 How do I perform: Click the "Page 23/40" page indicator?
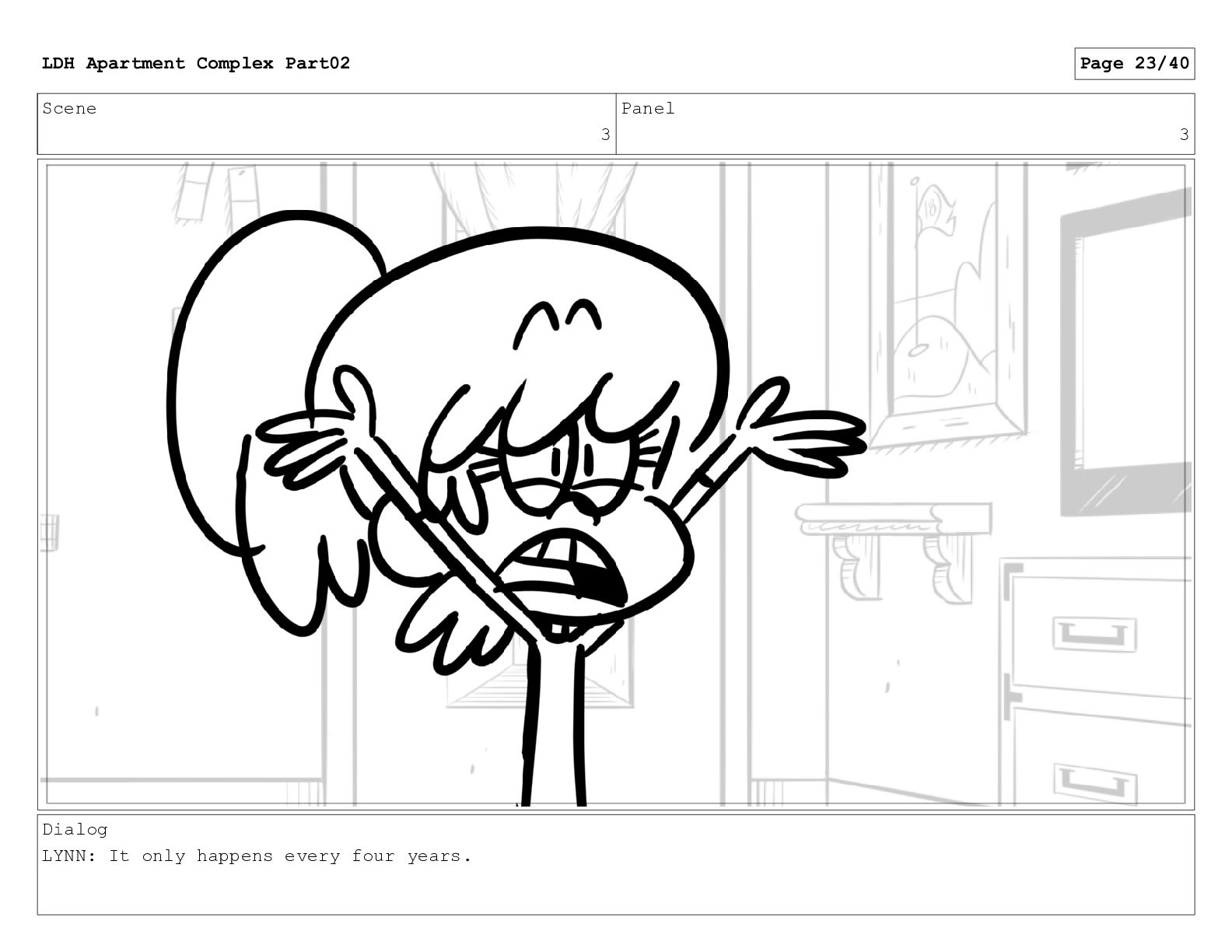1135,64
